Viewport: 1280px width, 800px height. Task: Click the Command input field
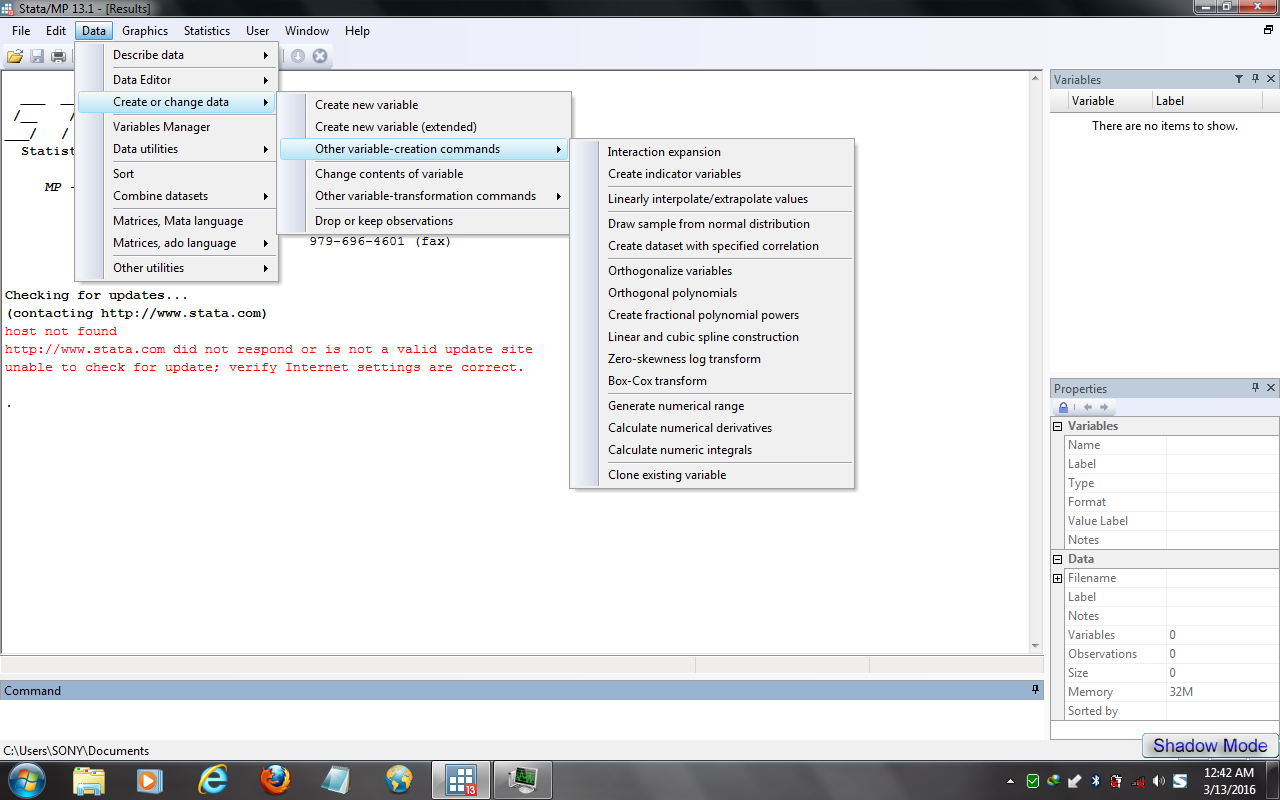click(521, 721)
